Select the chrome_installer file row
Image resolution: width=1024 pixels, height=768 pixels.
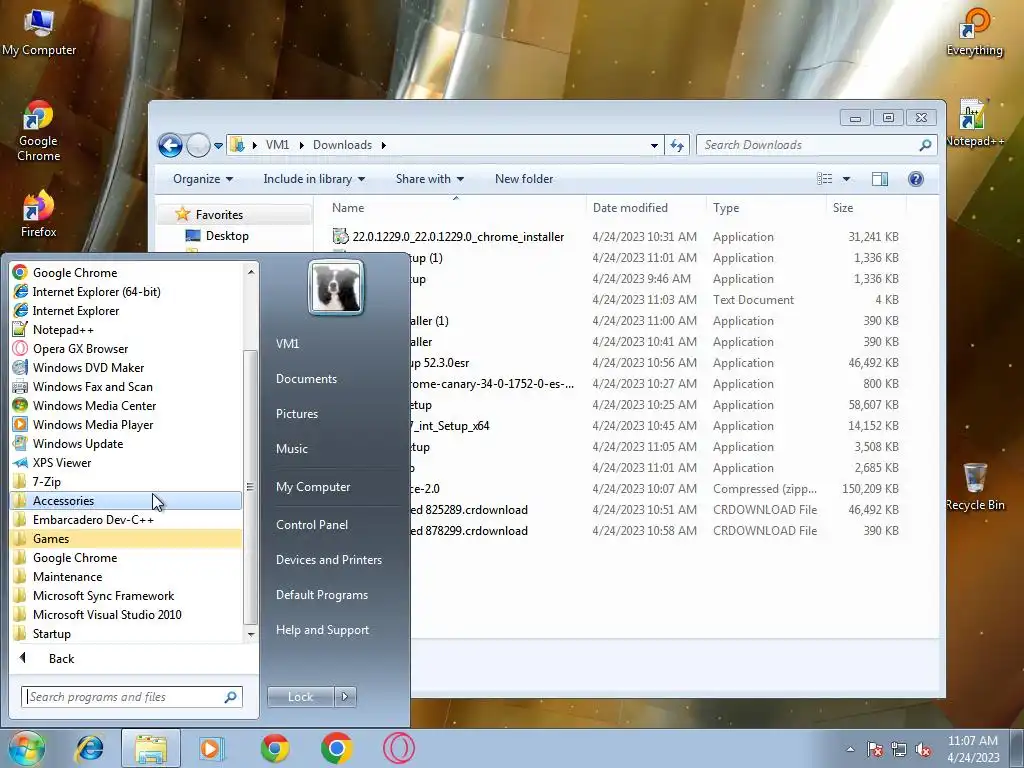pos(614,237)
